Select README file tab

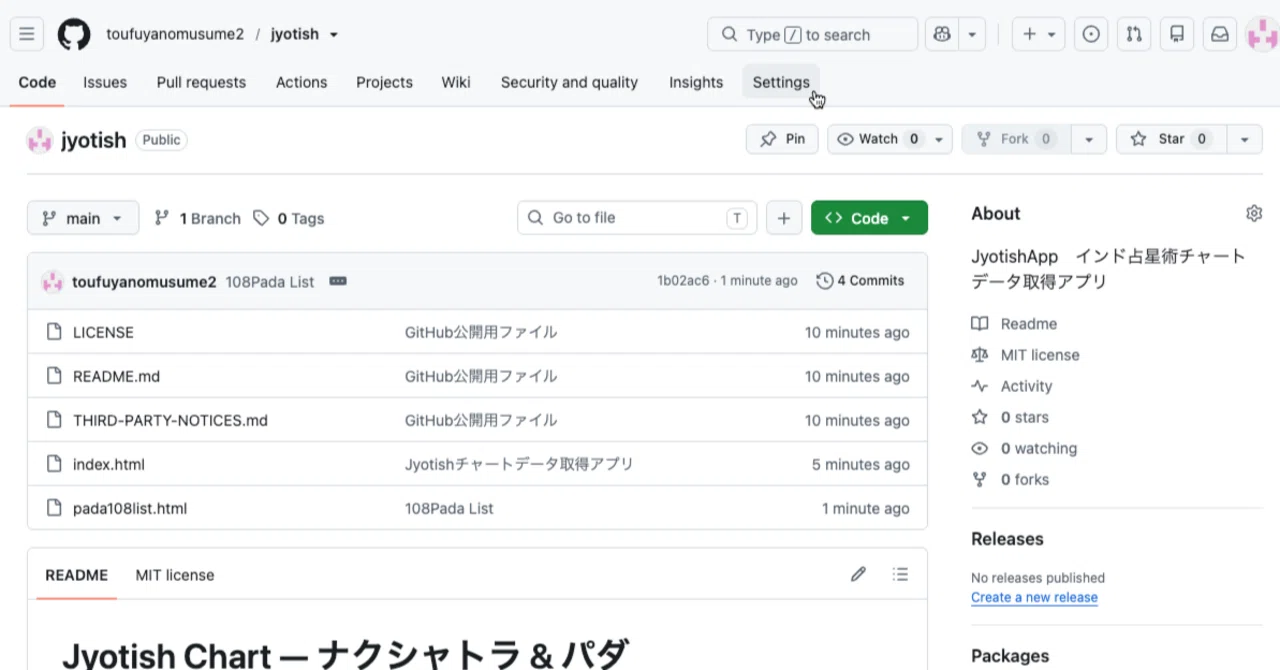[76, 575]
